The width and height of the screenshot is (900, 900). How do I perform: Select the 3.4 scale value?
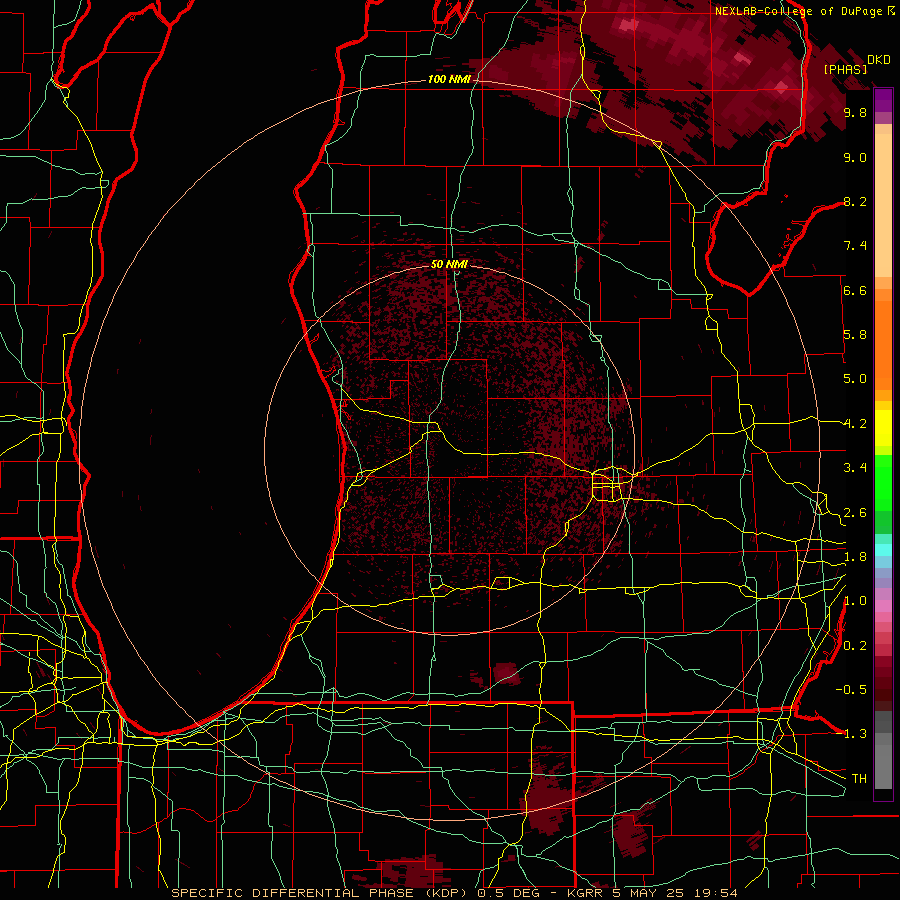click(x=855, y=468)
